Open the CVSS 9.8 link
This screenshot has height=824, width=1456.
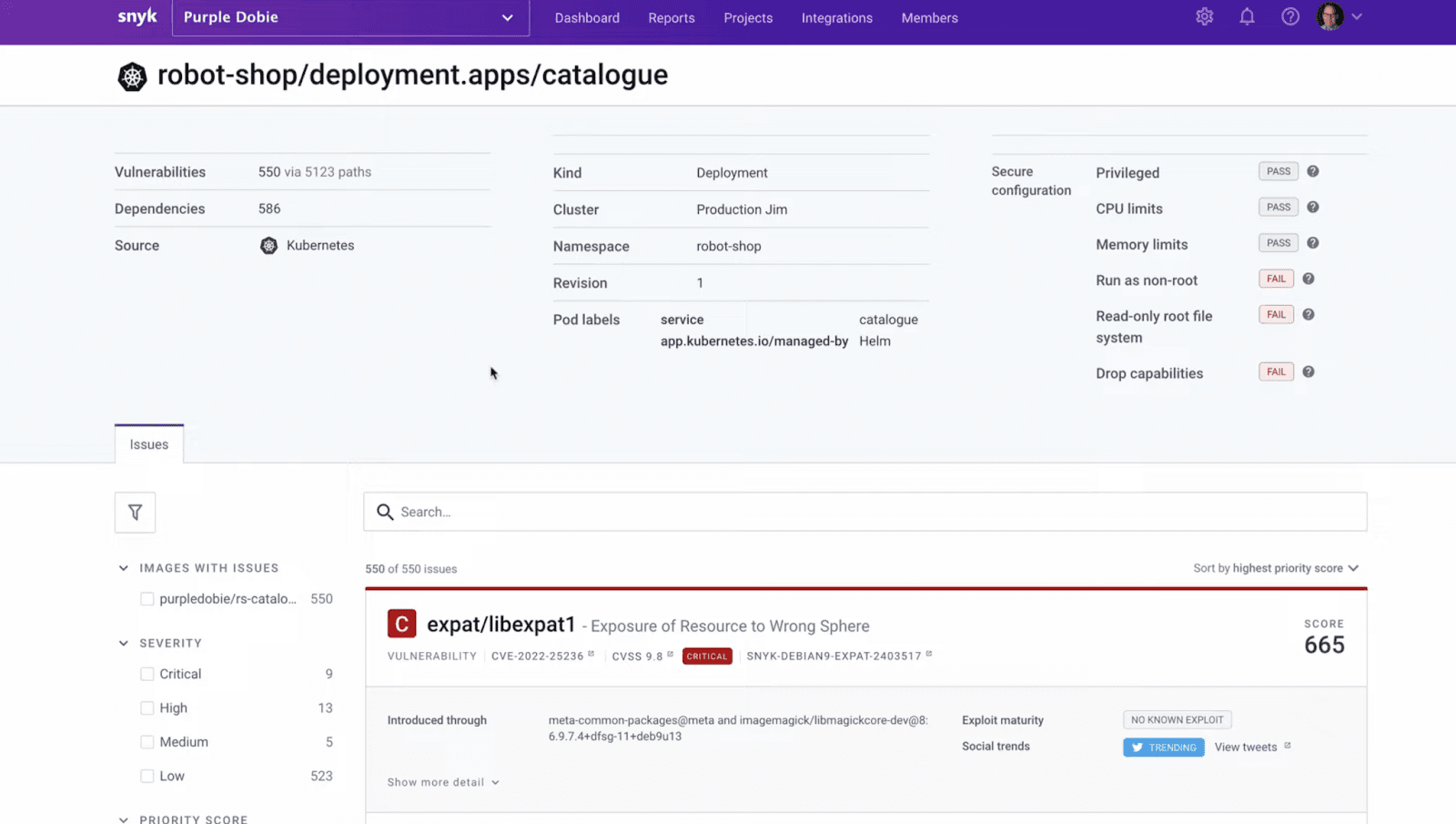pos(638,656)
